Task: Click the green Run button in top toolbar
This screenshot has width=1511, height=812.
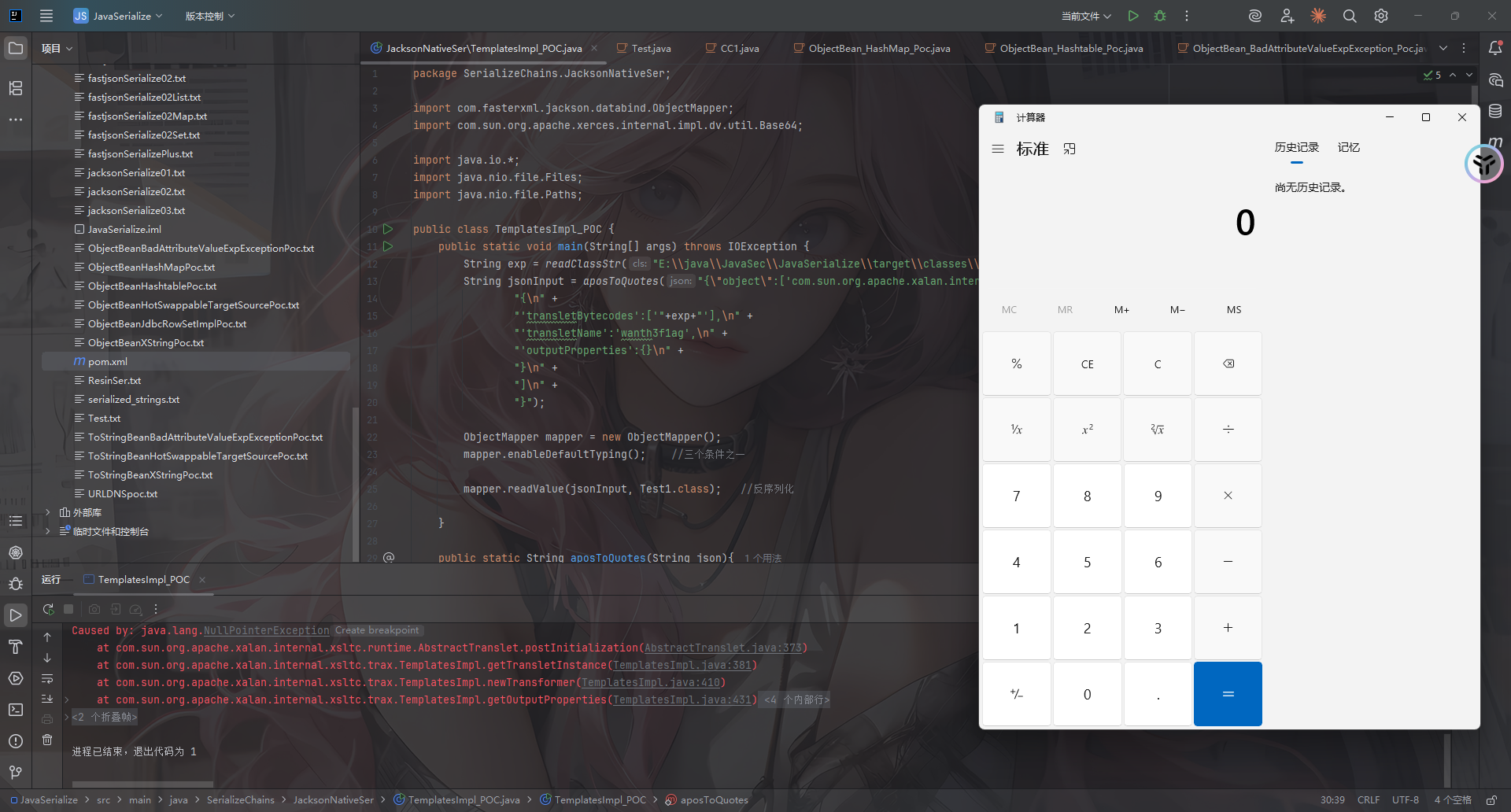Action: pos(1133,16)
